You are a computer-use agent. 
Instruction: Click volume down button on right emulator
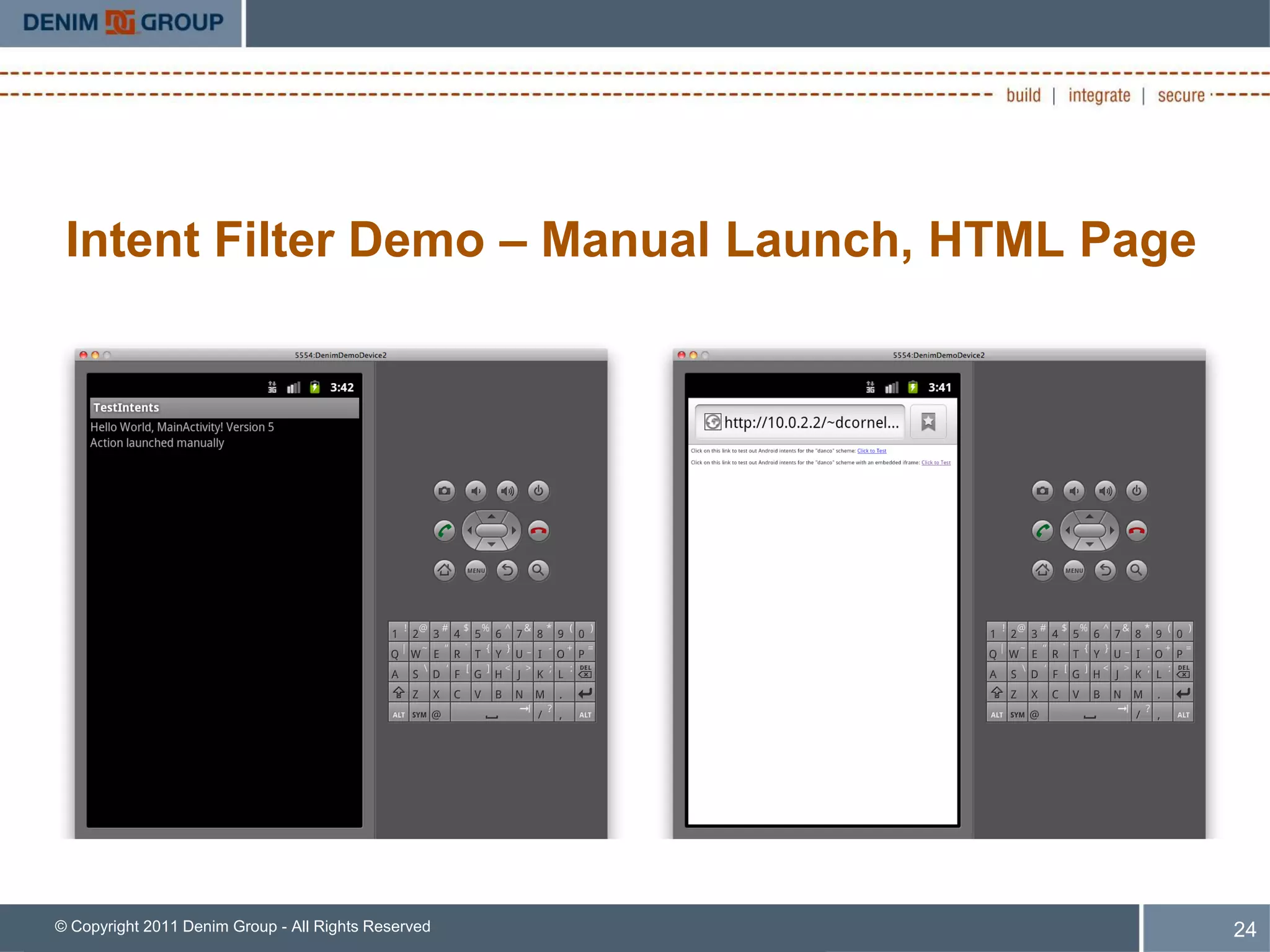(1074, 491)
